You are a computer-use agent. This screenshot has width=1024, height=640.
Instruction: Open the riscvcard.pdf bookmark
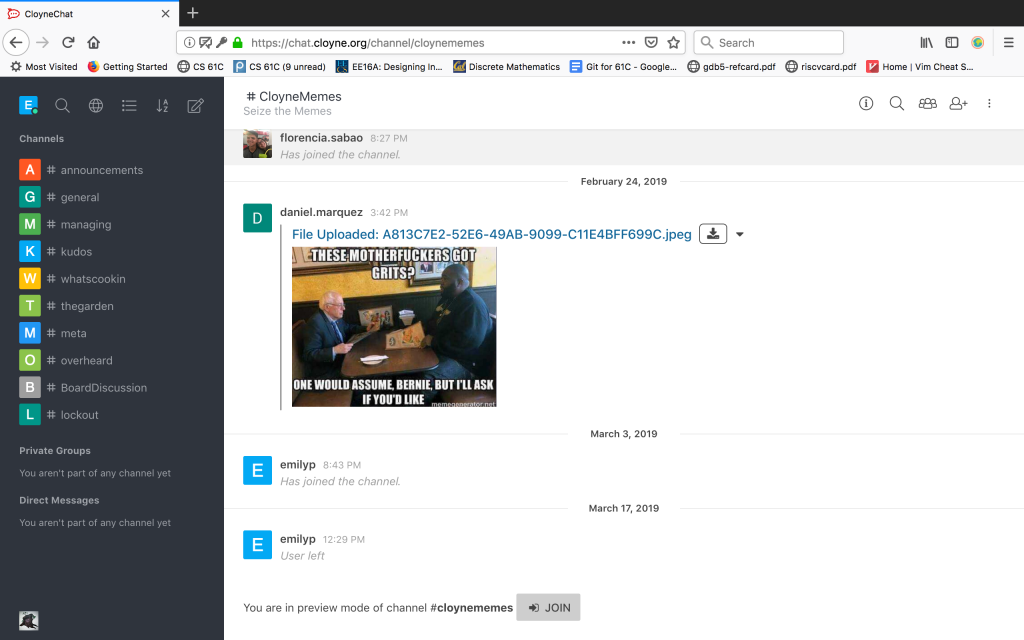821,67
